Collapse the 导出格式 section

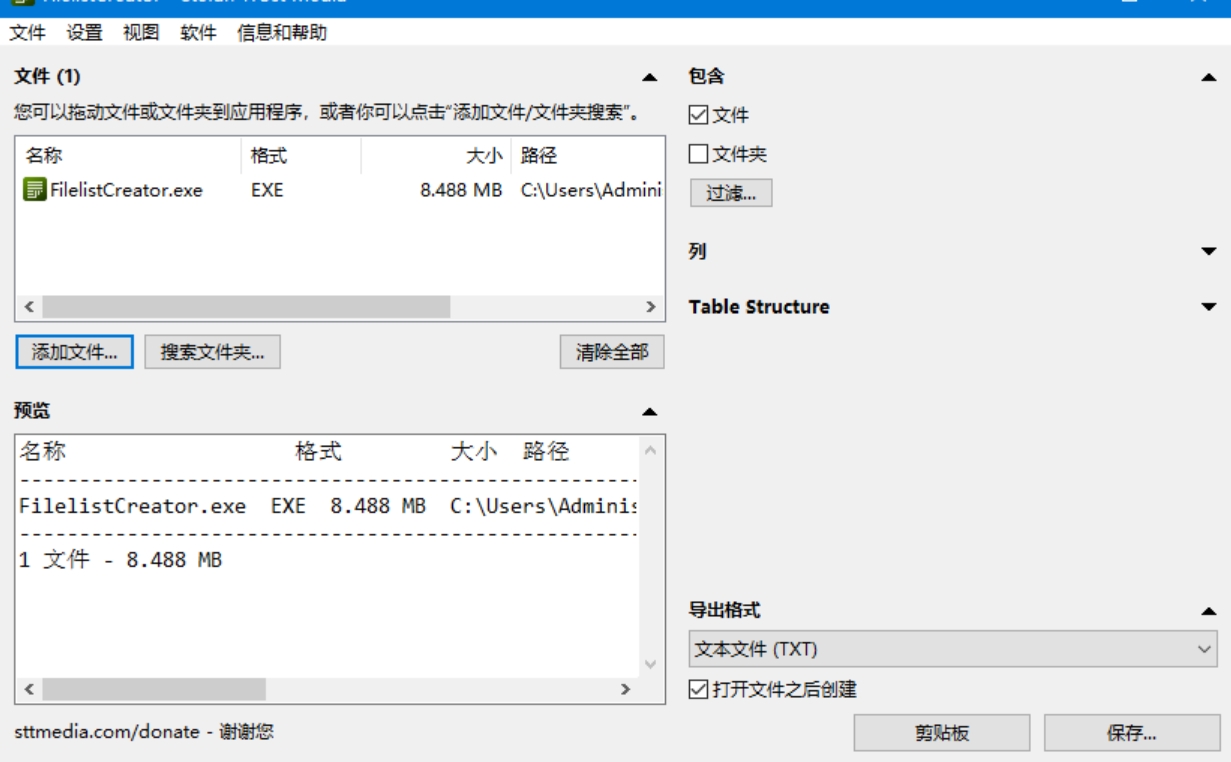(x=1209, y=611)
